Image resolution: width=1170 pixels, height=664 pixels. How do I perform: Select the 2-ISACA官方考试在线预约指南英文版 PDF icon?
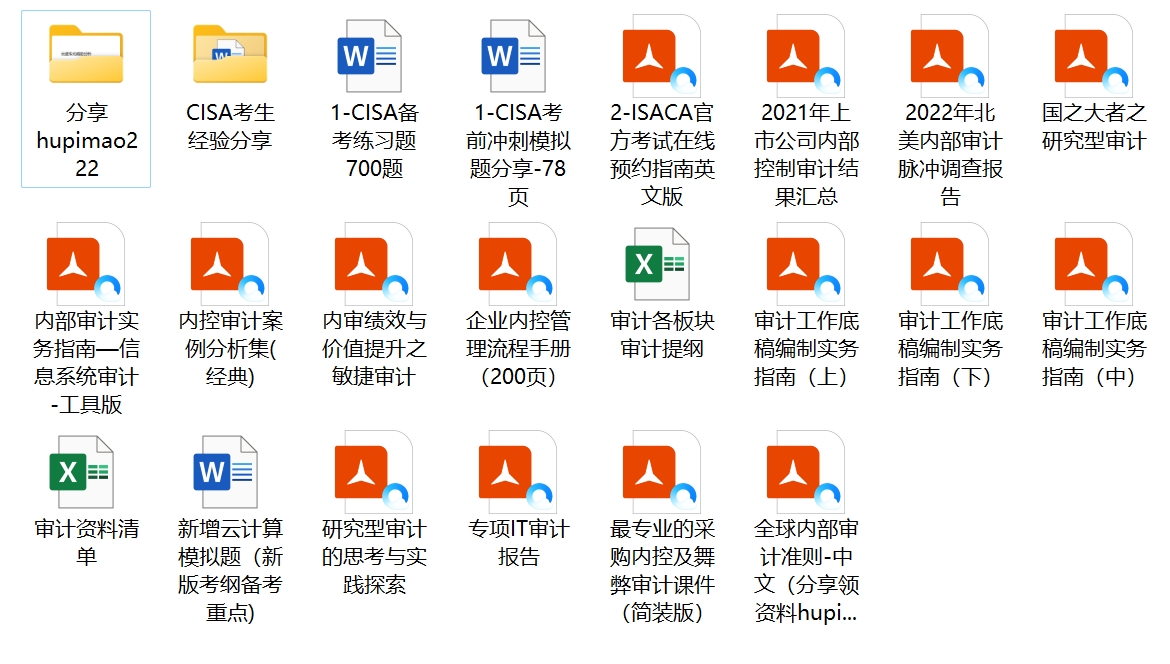(x=661, y=54)
